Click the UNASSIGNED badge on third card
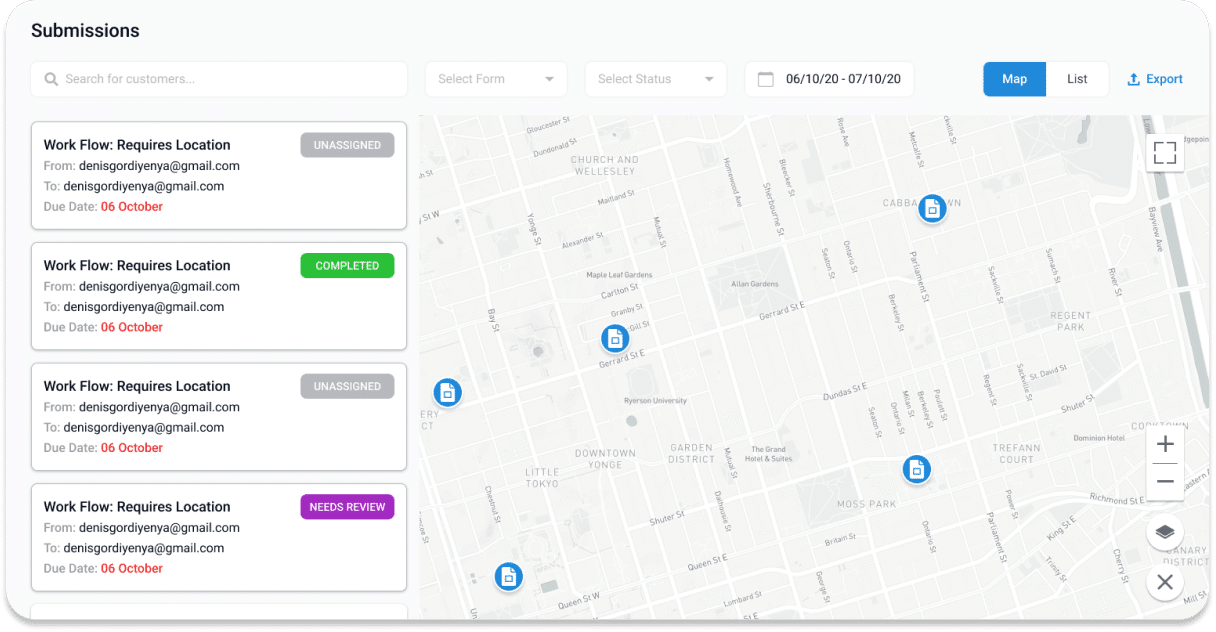This screenshot has width=1216, height=632. point(347,386)
